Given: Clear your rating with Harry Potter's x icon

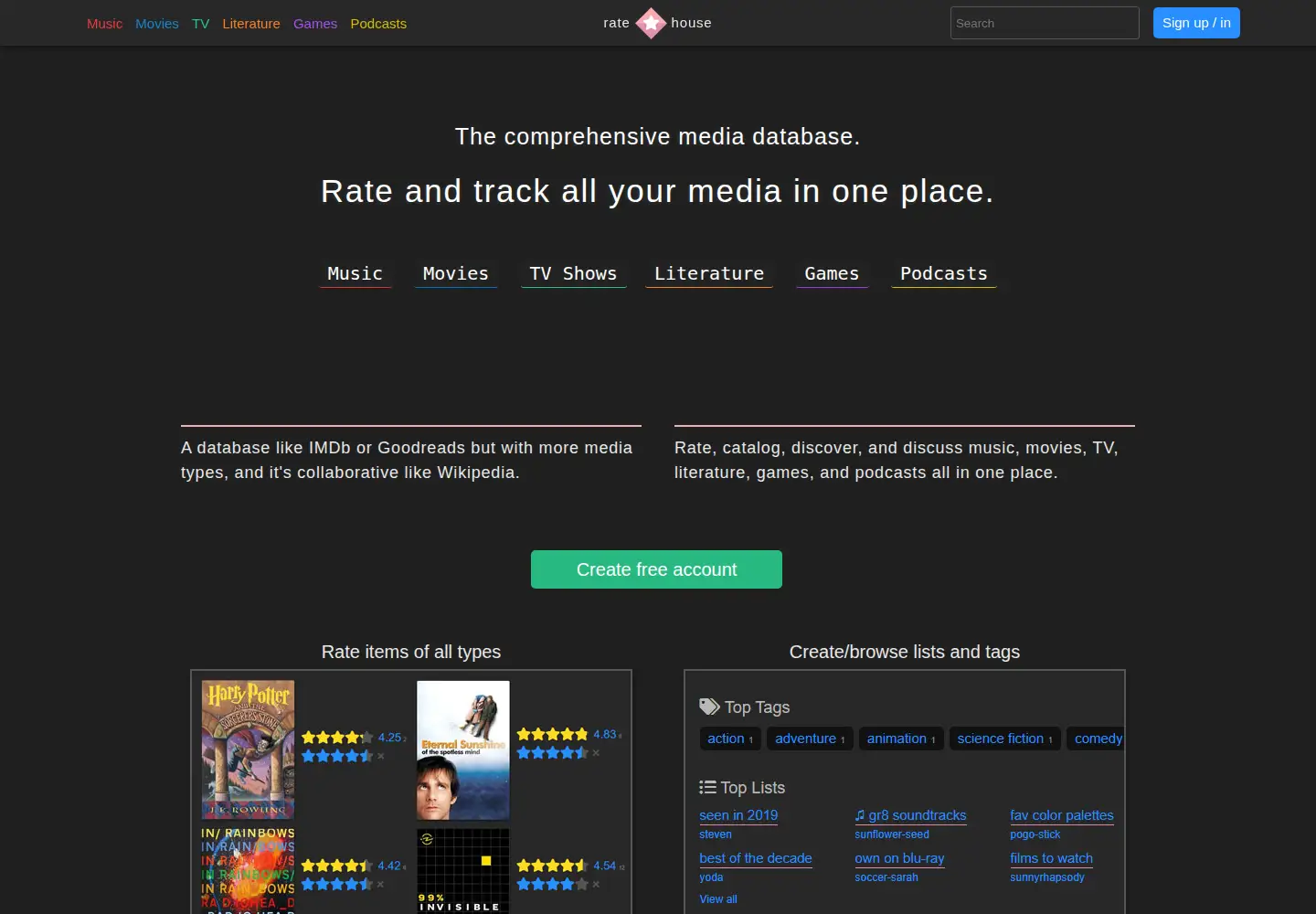Looking at the screenshot, I should pos(381,756).
